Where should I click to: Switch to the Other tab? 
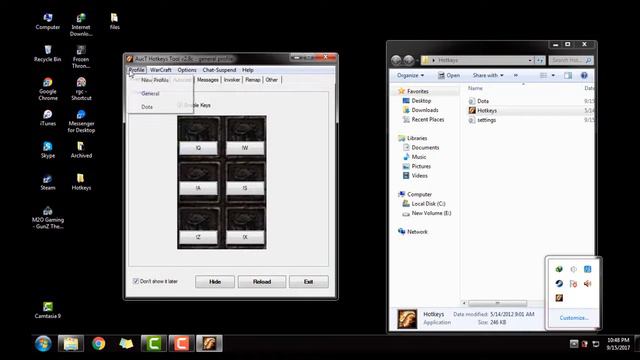(272, 80)
